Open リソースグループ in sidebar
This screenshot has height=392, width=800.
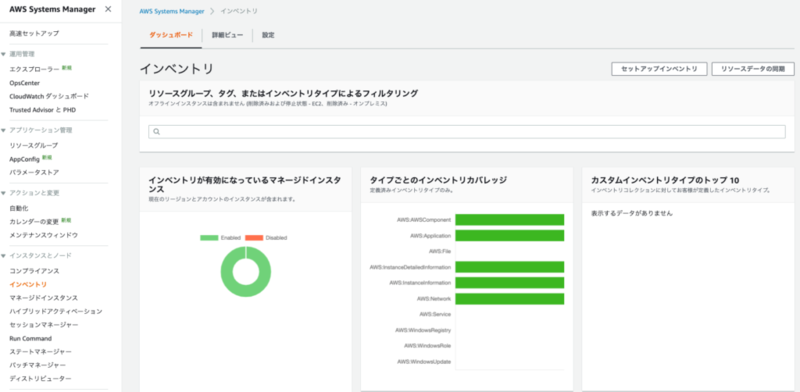coord(34,145)
